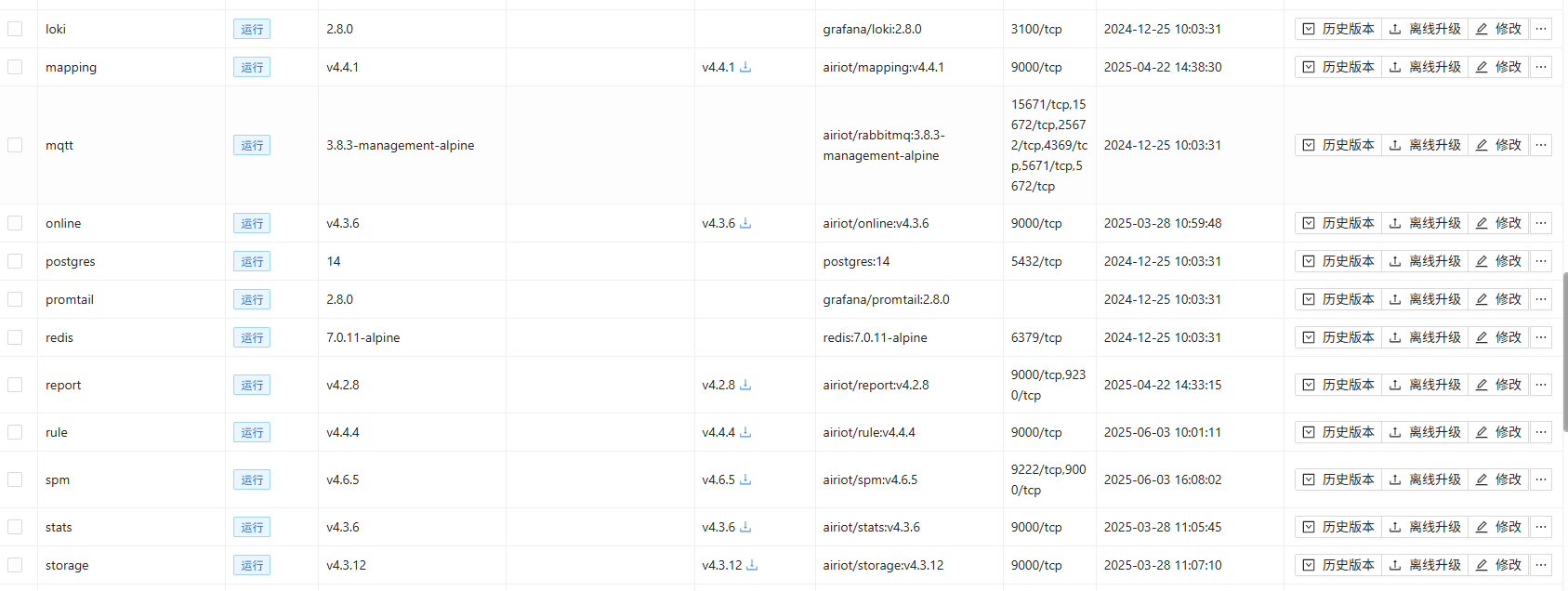Image resolution: width=1568 pixels, height=591 pixels.
Task: Download mapping latest version v4.4.1 icon
Action: tap(745, 67)
